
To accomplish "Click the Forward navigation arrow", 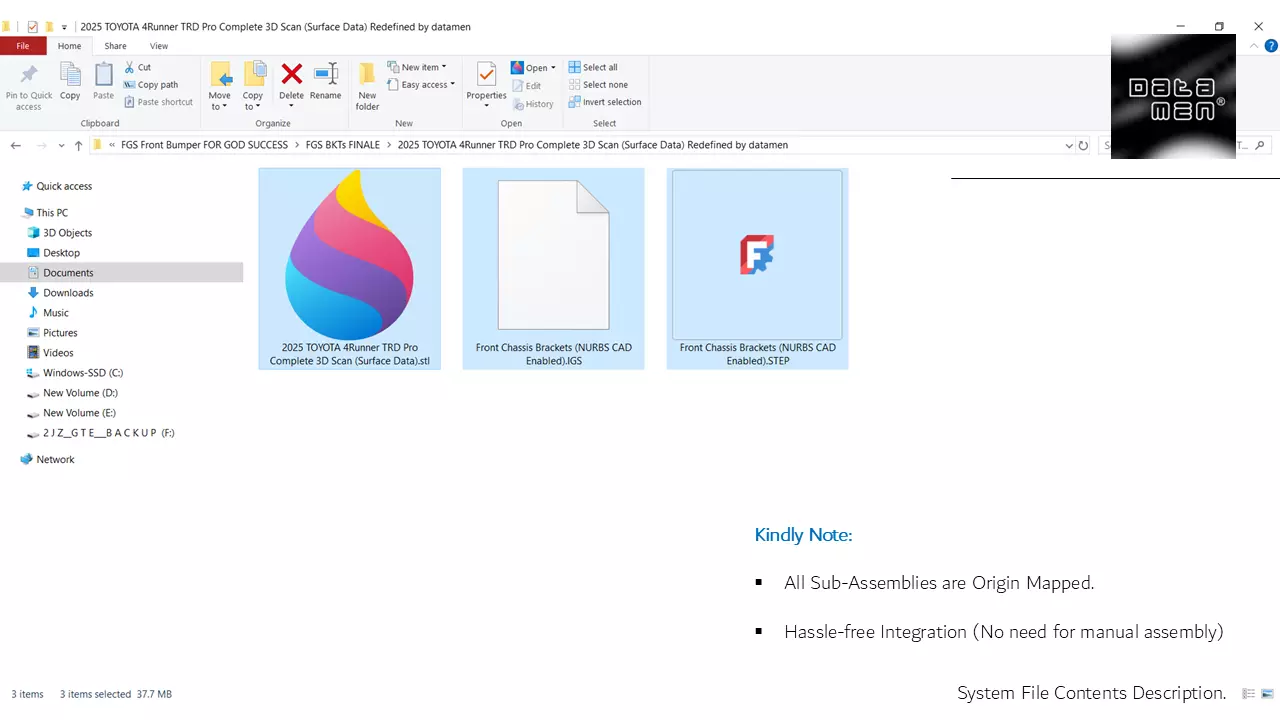I will (x=42, y=145).
